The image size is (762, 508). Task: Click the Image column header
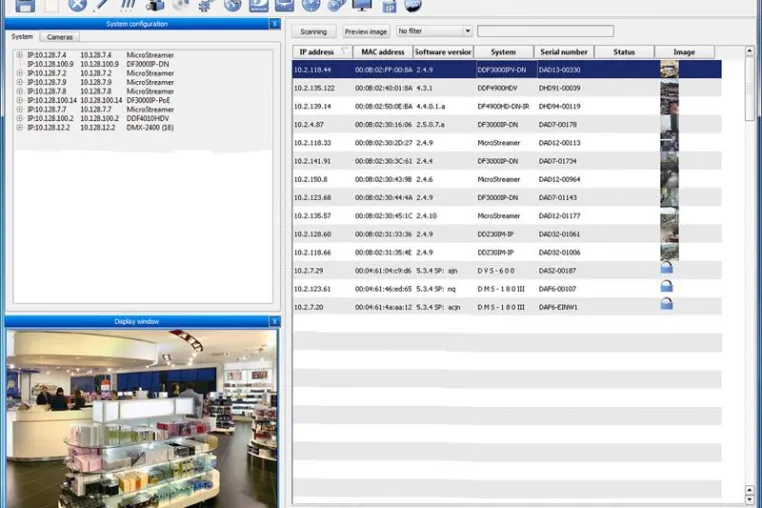[684, 52]
